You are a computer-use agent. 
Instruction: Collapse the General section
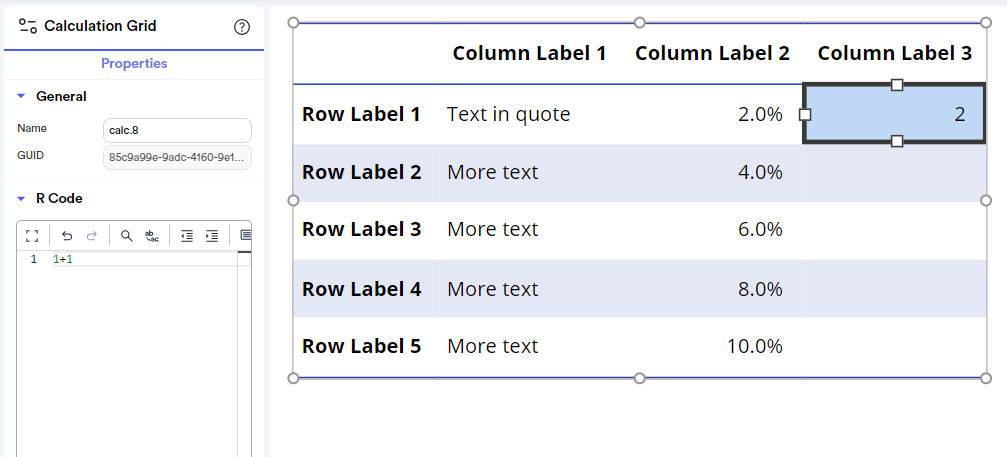pos(21,96)
